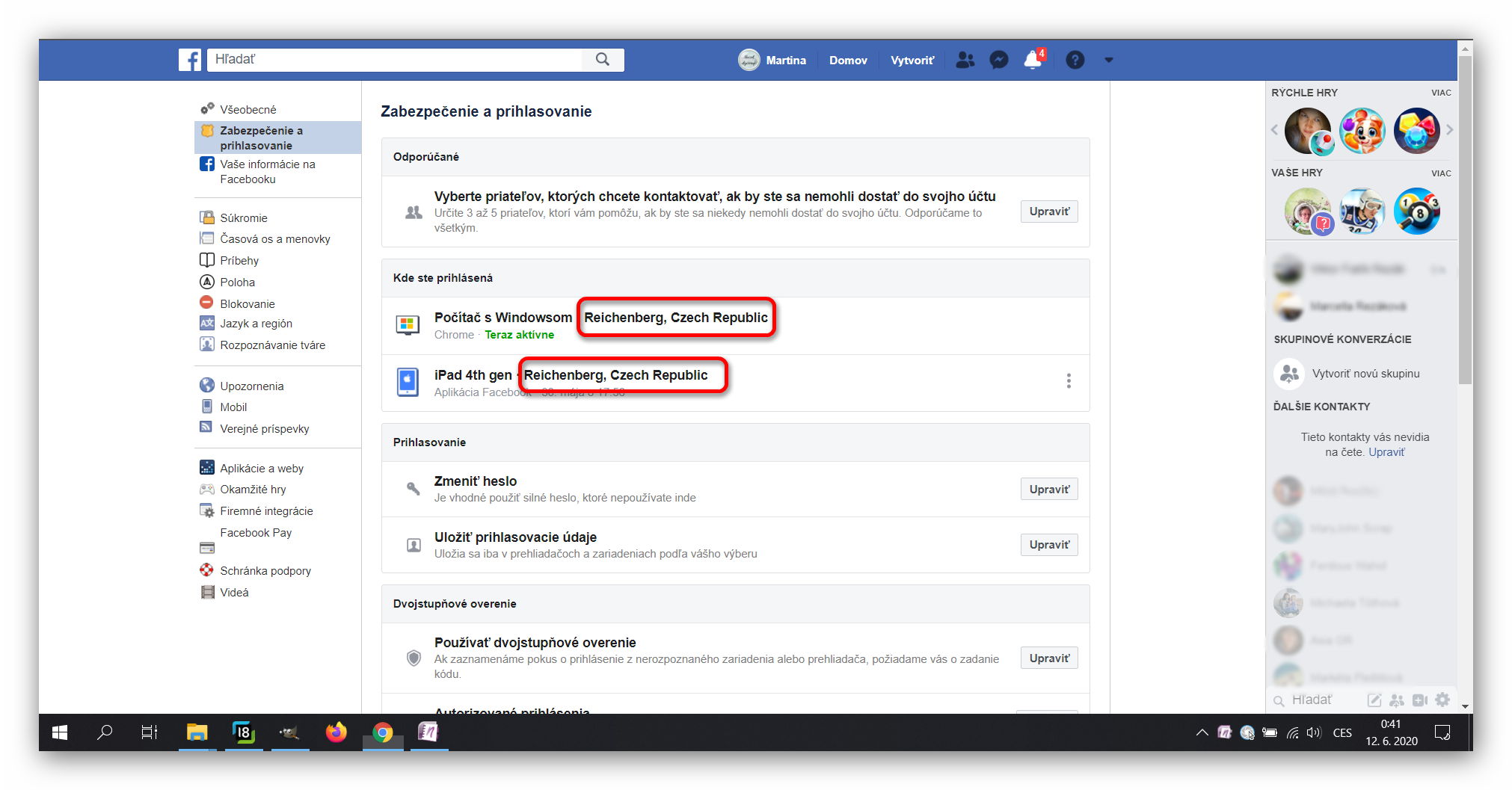Click the new message compose icon in chat
This screenshot has height=790, width=1512.
1374,700
